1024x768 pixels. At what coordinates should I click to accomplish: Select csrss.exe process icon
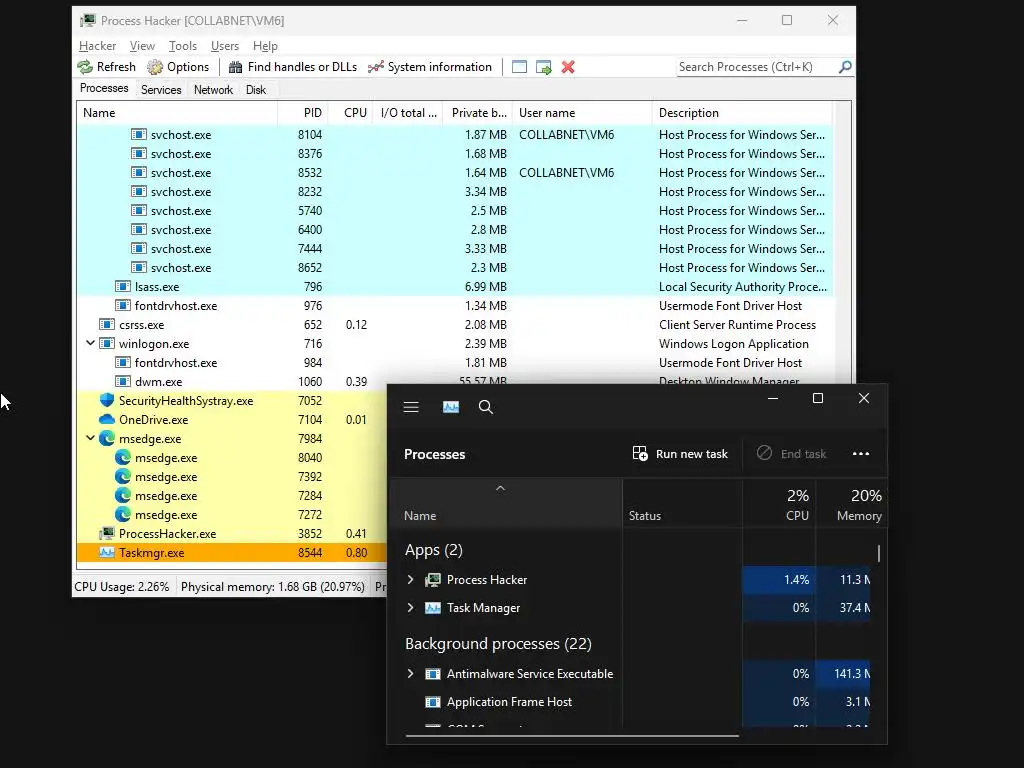click(x=106, y=325)
